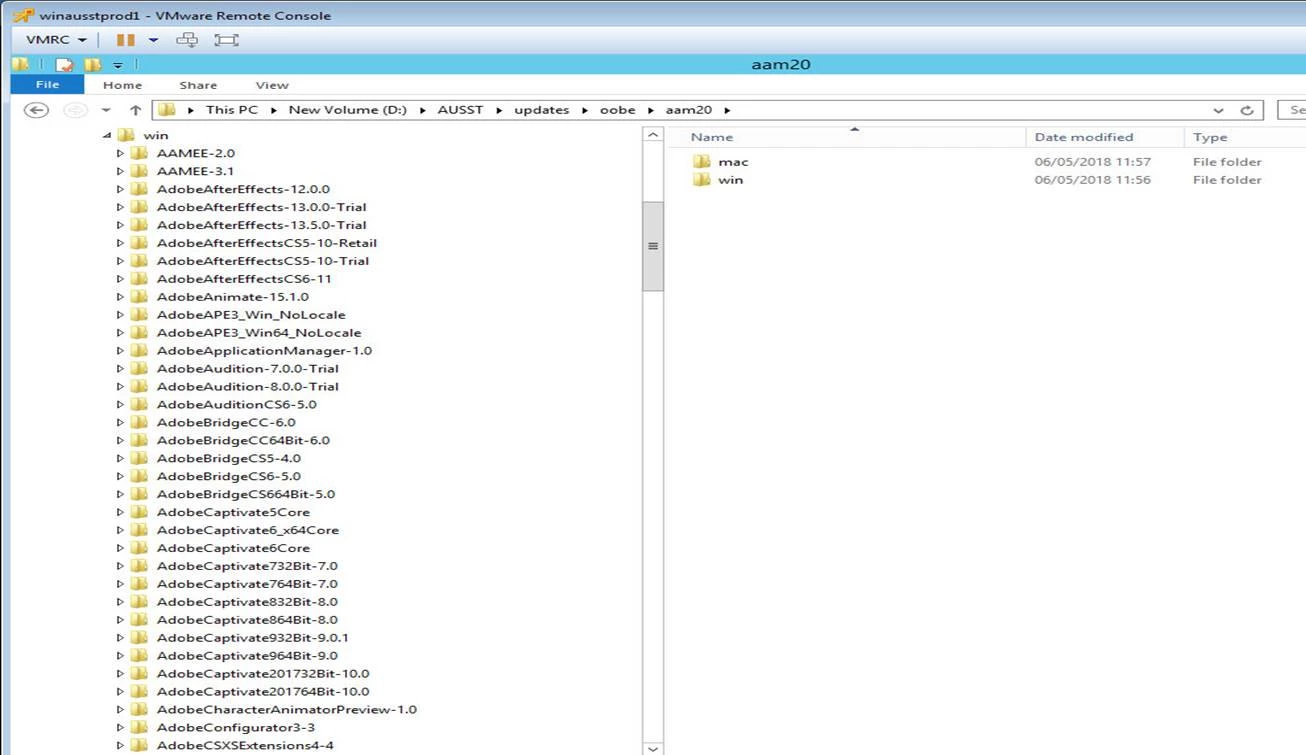This screenshot has height=755, width=1306.
Task: Switch to the Home ribbon tab
Action: pyautogui.click(x=122, y=85)
